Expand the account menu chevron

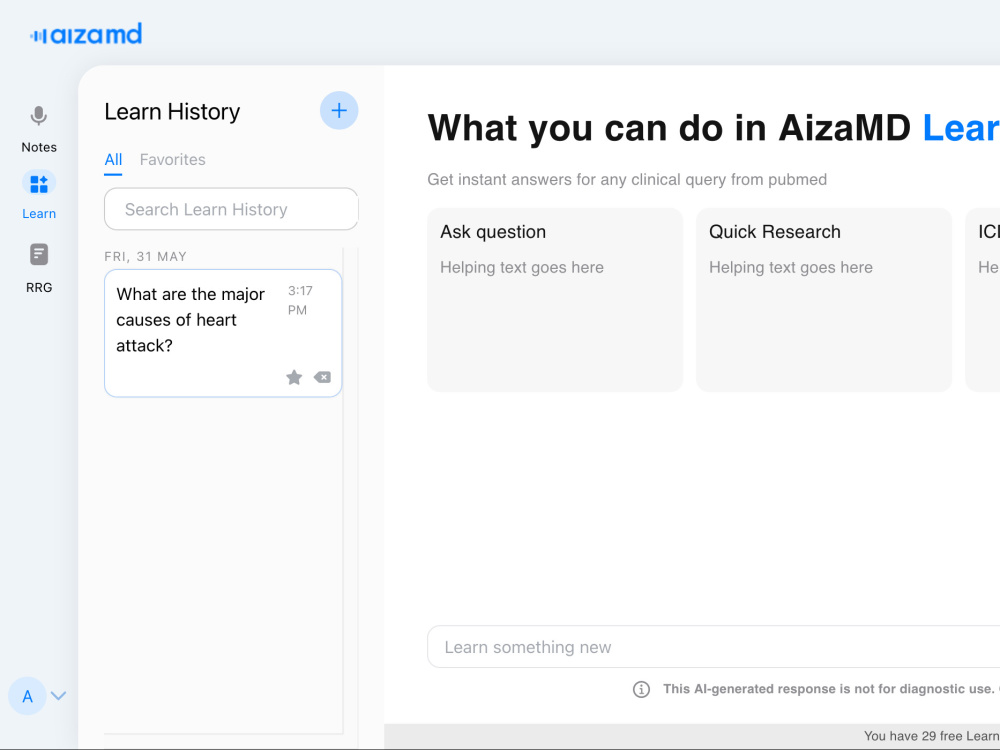click(x=59, y=696)
